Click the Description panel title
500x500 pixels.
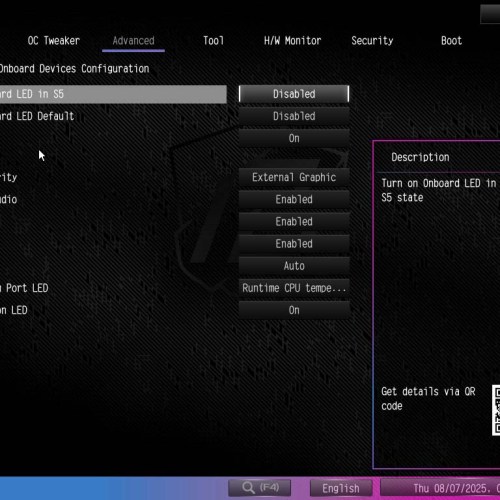420,157
